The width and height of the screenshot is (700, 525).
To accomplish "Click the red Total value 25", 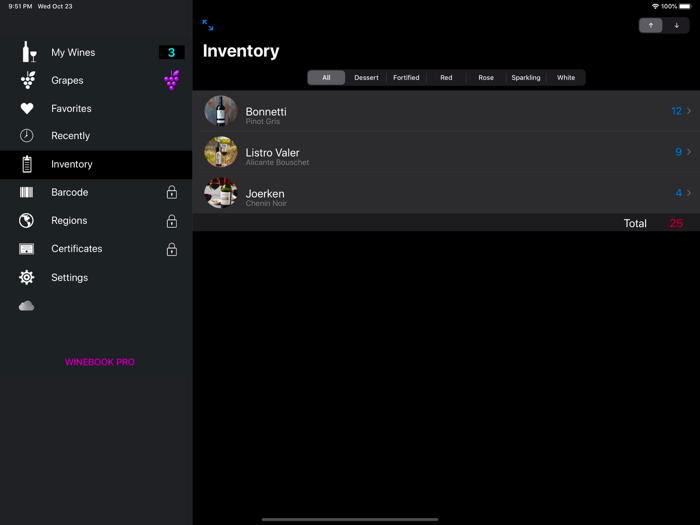I will coord(676,223).
